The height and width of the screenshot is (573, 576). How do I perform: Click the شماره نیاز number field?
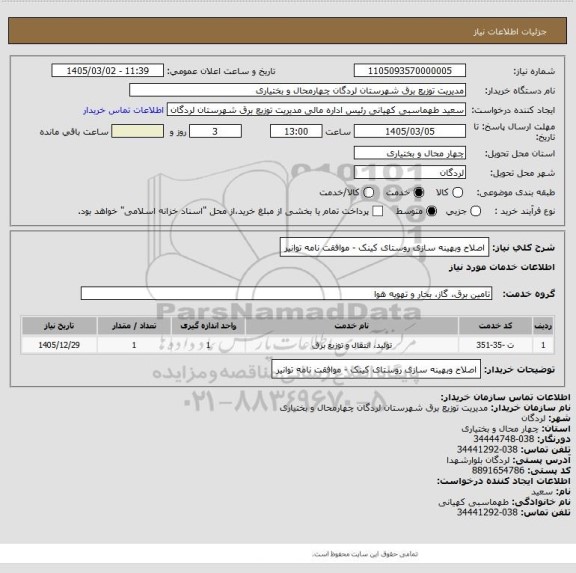[x=410, y=71]
